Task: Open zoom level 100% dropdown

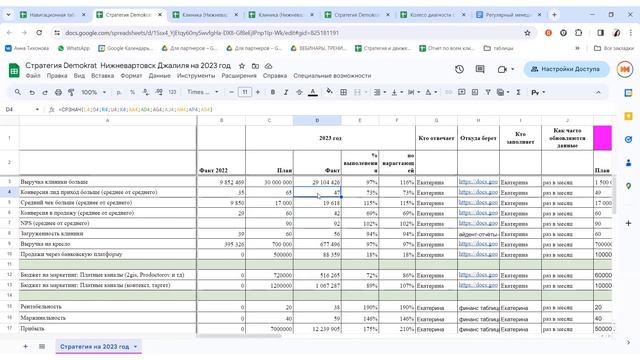Action: (93, 93)
